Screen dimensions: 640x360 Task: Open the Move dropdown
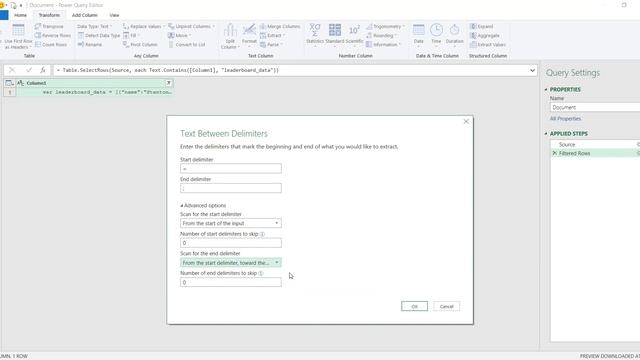[x=179, y=36]
